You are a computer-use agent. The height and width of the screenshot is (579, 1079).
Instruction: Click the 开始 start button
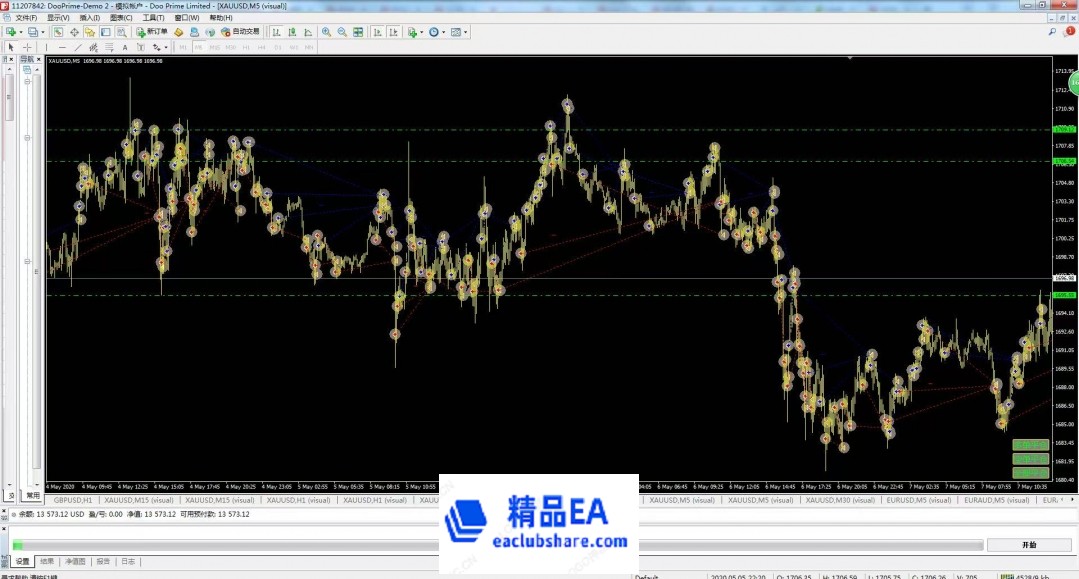tap(1028, 545)
